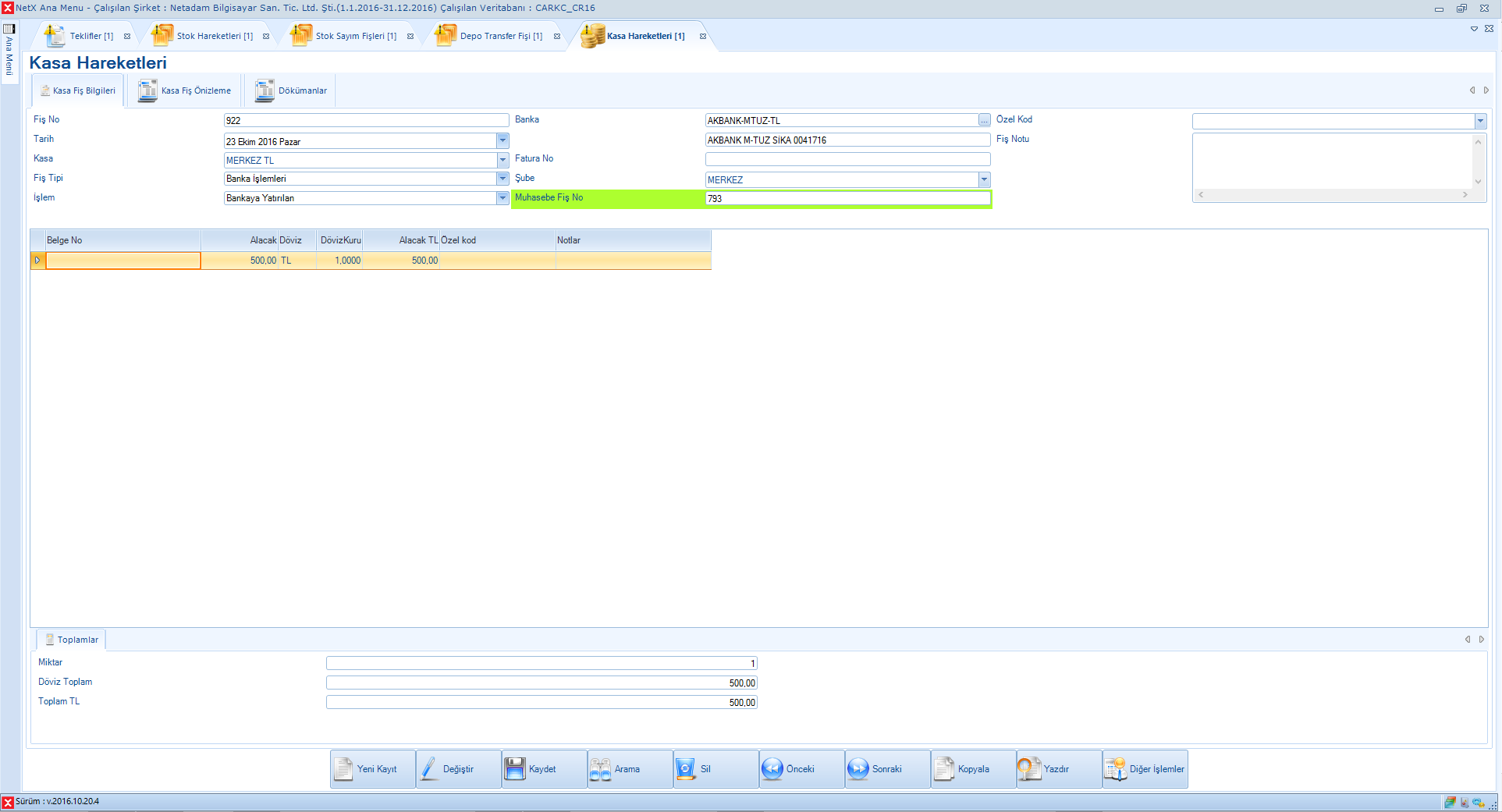The width and height of the screenshot is (1502, 812).
Task: Go to previous record with Önceki icon
Action: coord(772,769)
